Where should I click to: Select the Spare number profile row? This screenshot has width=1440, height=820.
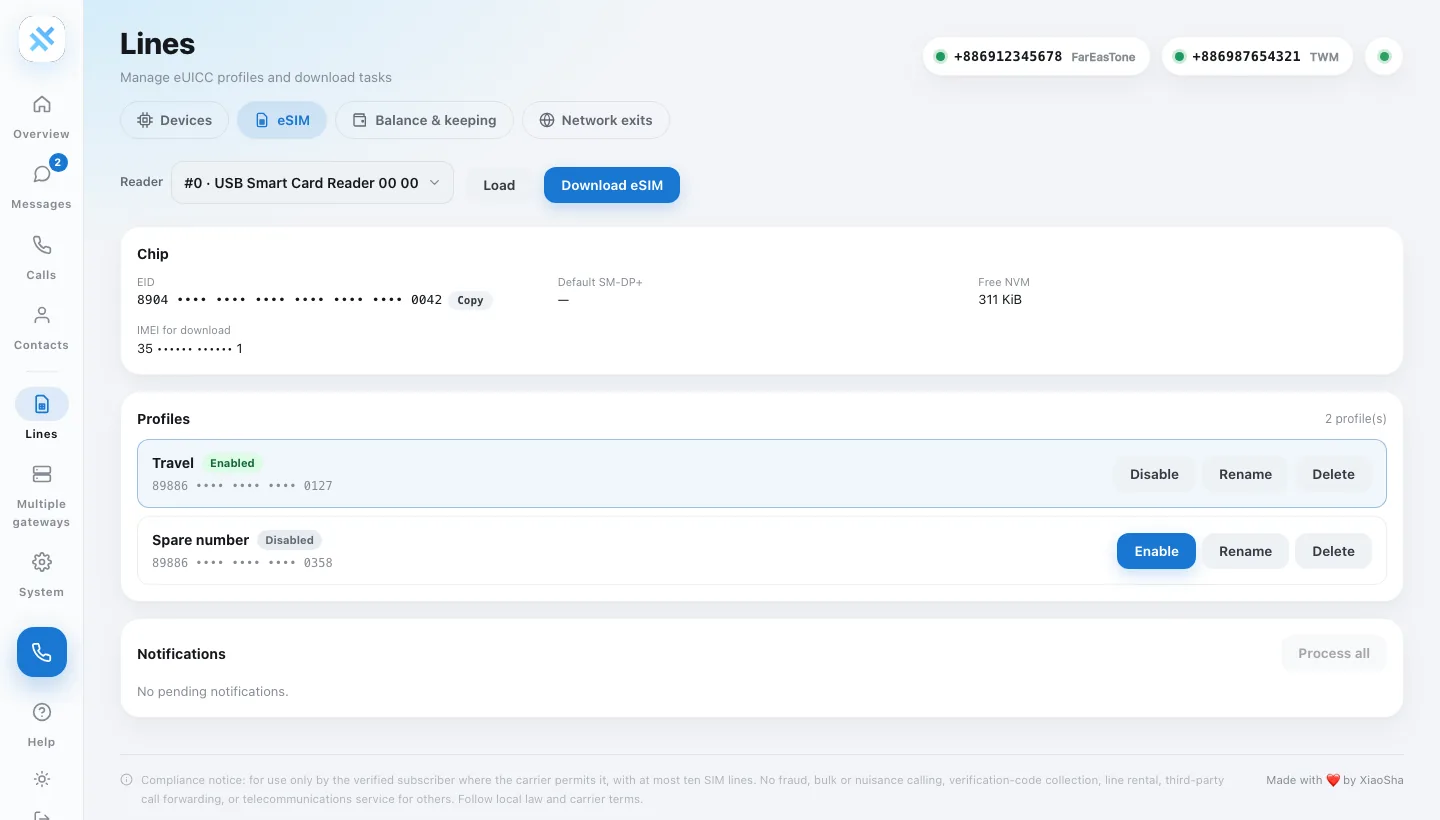(762, 551)
